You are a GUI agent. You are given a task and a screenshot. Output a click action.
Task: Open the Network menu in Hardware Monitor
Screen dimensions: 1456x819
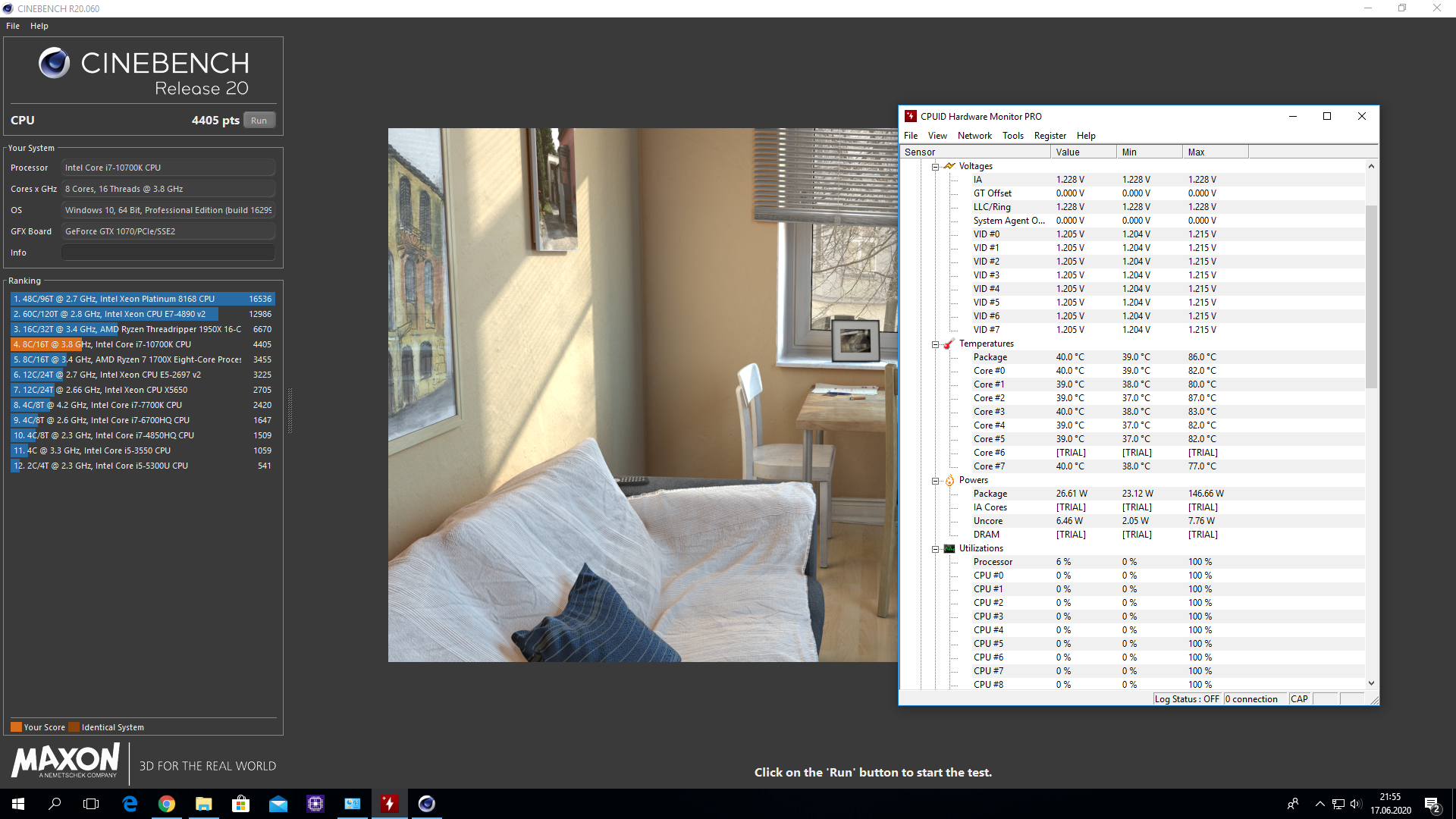point(974,136)
